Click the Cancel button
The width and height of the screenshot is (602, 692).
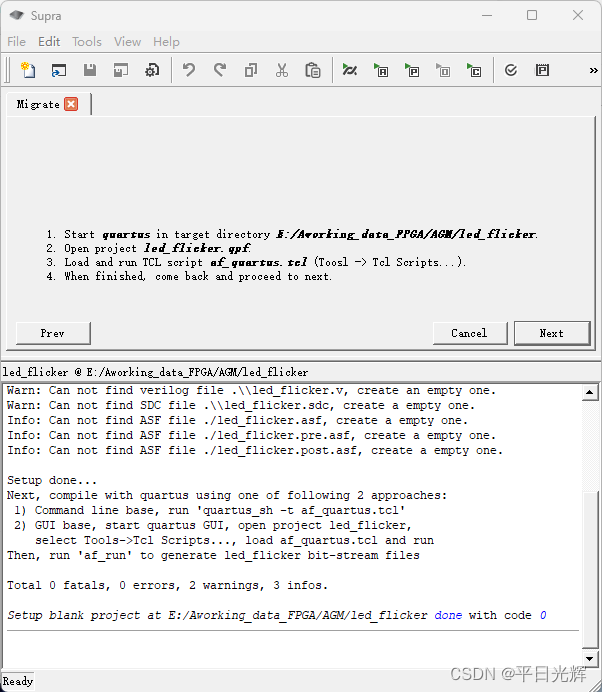click(470, 333)
